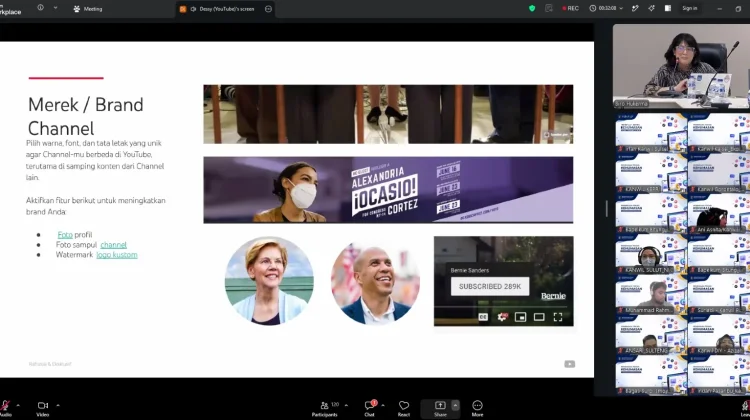
Task: Toggle closed captions in Bernie video player
Action: coord(483,317)
